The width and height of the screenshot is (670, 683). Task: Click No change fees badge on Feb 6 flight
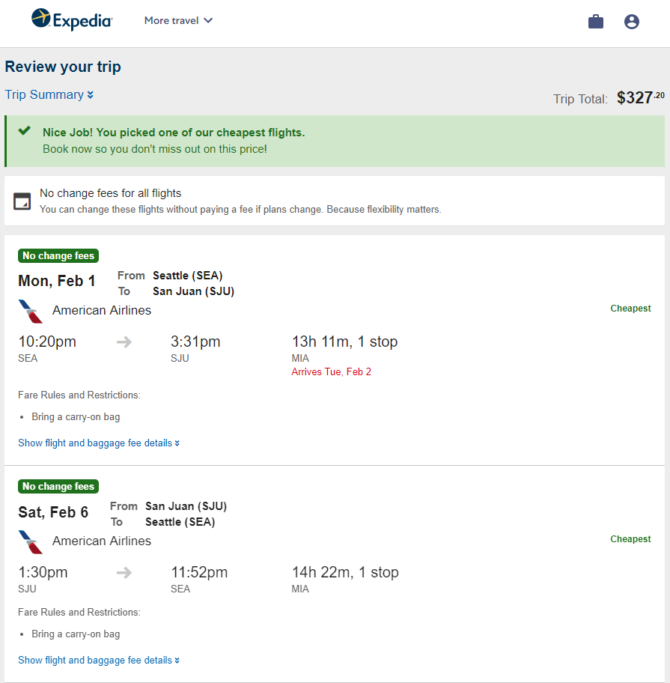pos(58,487)
